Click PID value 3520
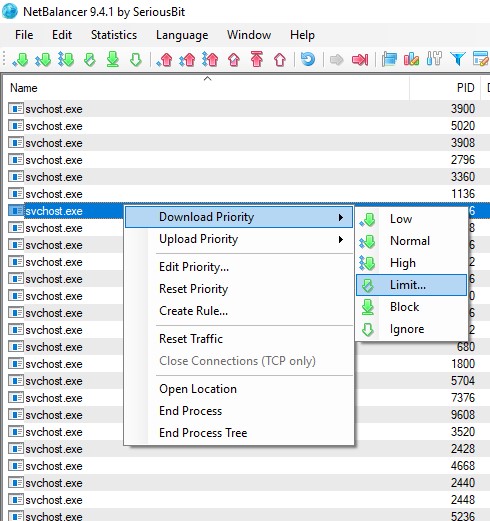This screenshot has width=490, height=521. (463, 432)
